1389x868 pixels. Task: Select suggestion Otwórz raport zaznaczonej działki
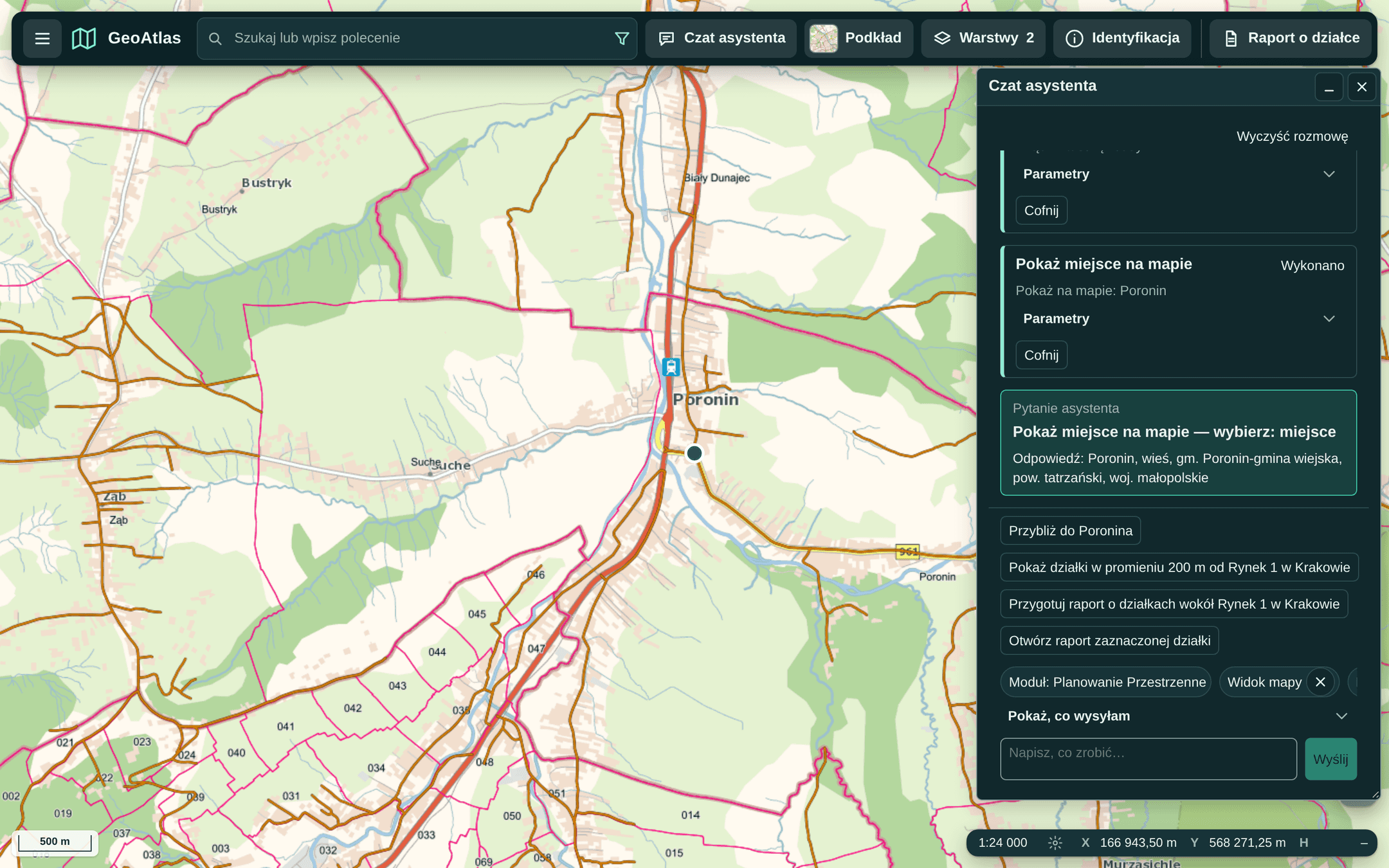point(1109,641)
